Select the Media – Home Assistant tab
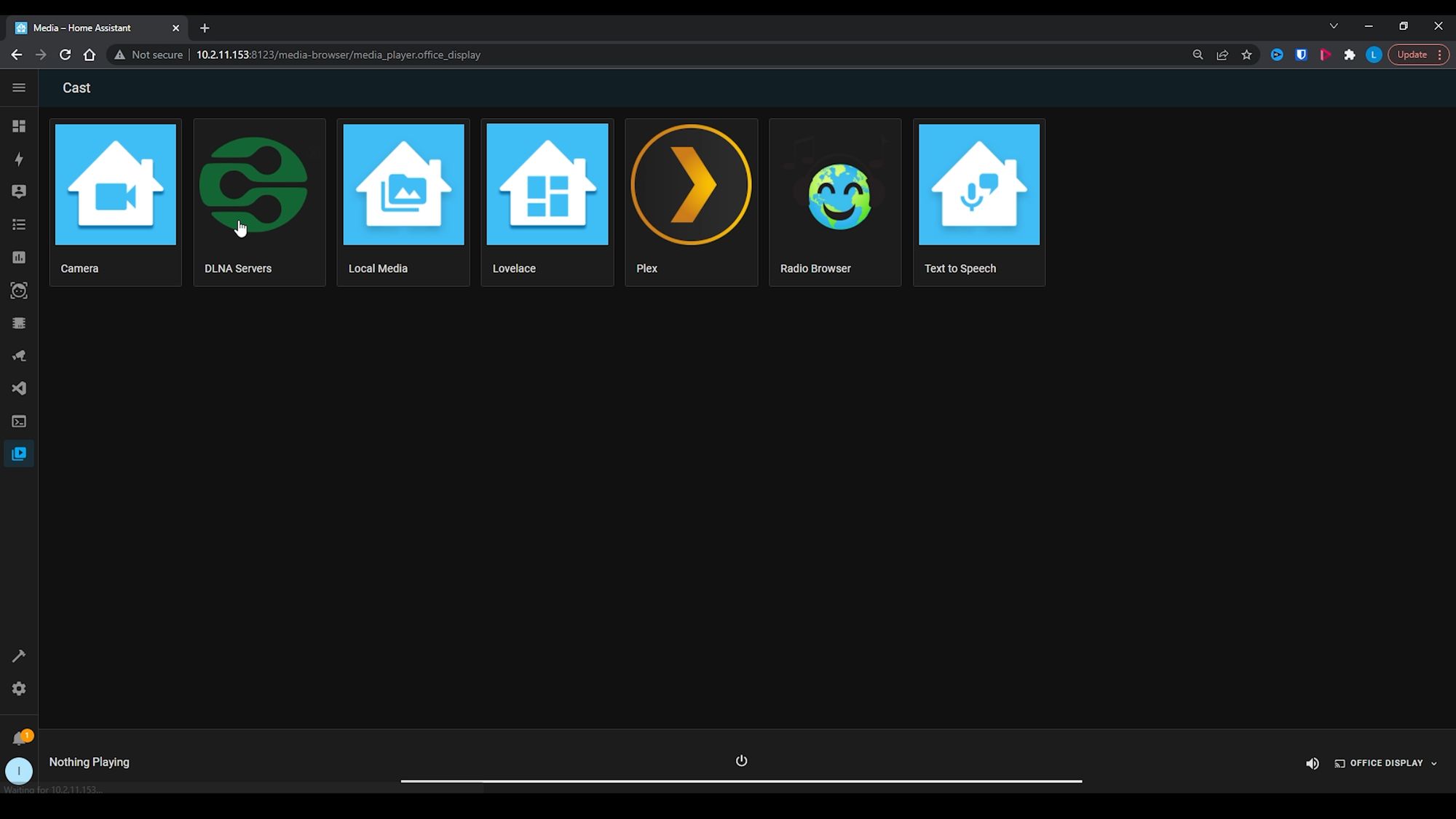 (x=96, y=28)
